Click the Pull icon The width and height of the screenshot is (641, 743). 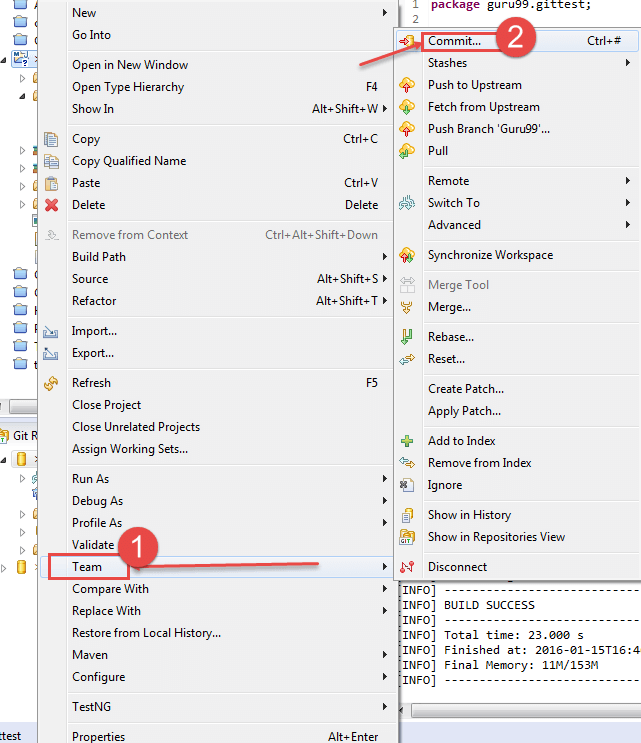point(407,151)
